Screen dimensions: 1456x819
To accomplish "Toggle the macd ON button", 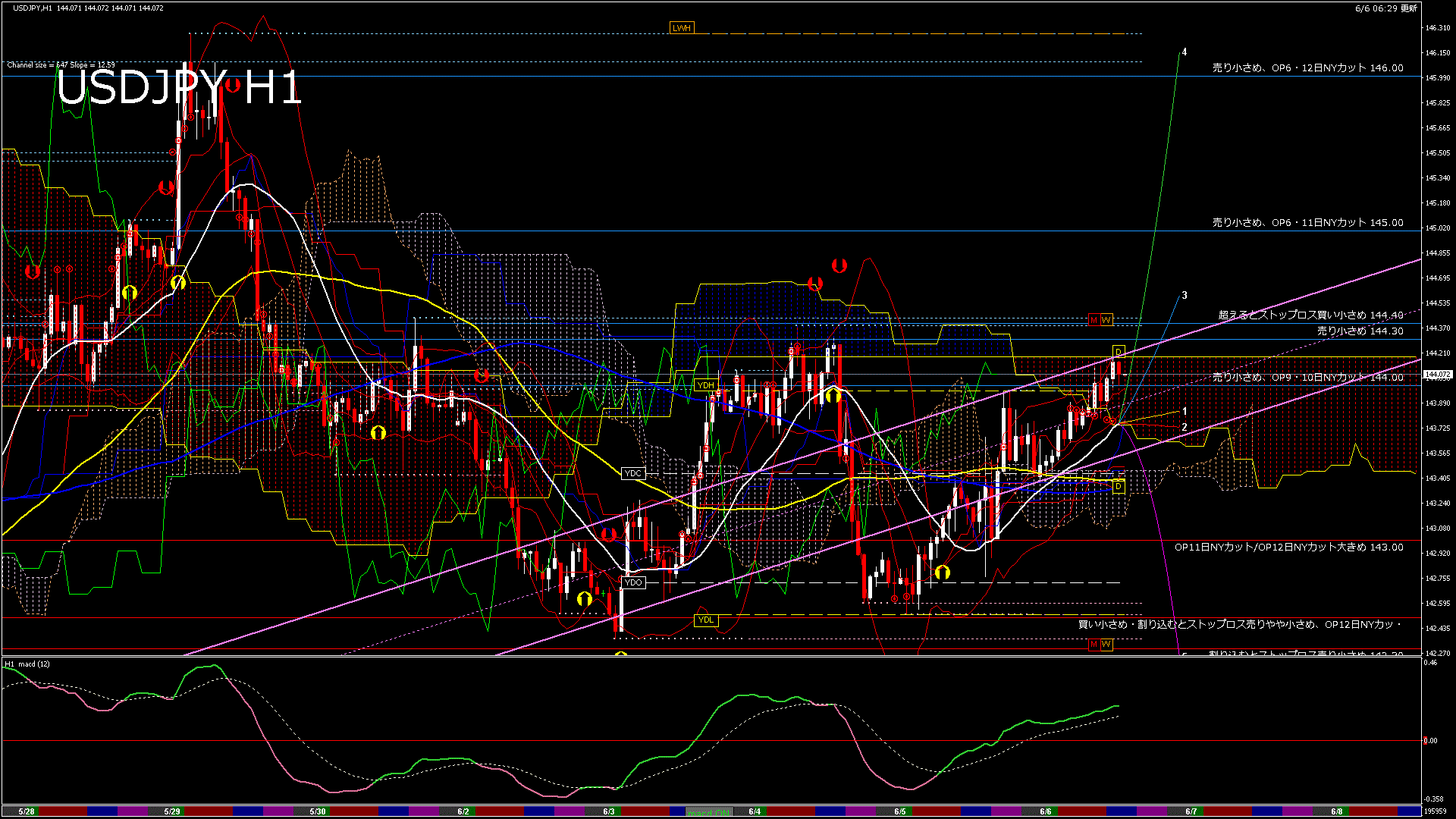I will point(711,812).
